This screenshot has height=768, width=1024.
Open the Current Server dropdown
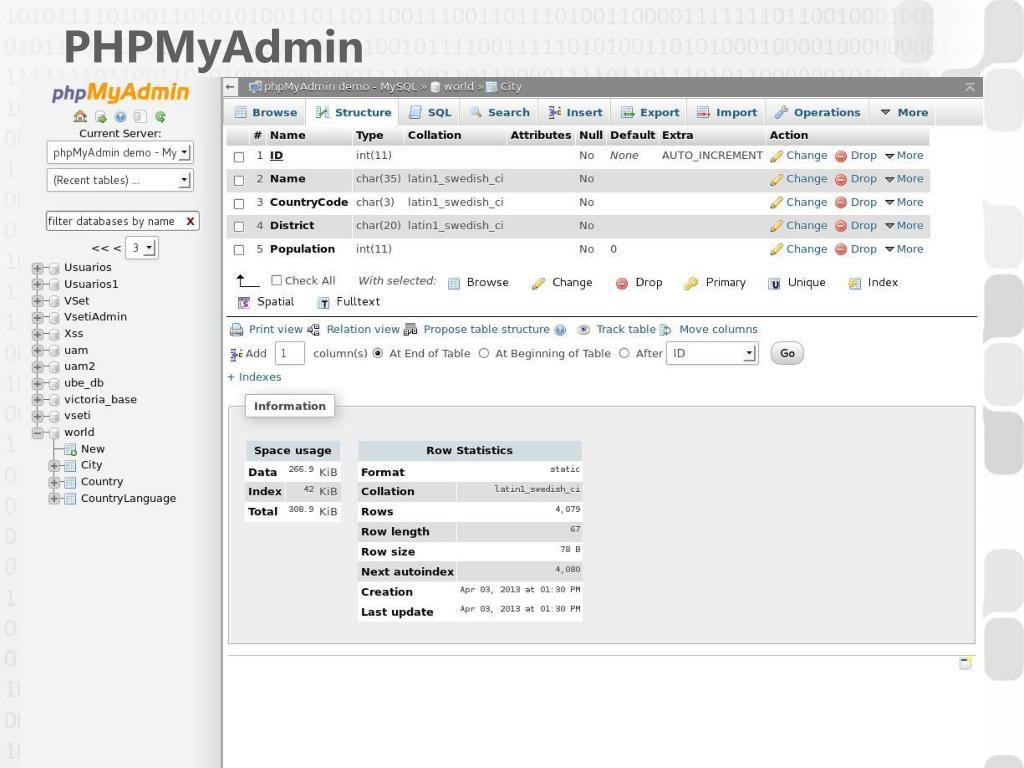(x=120, y=152)
